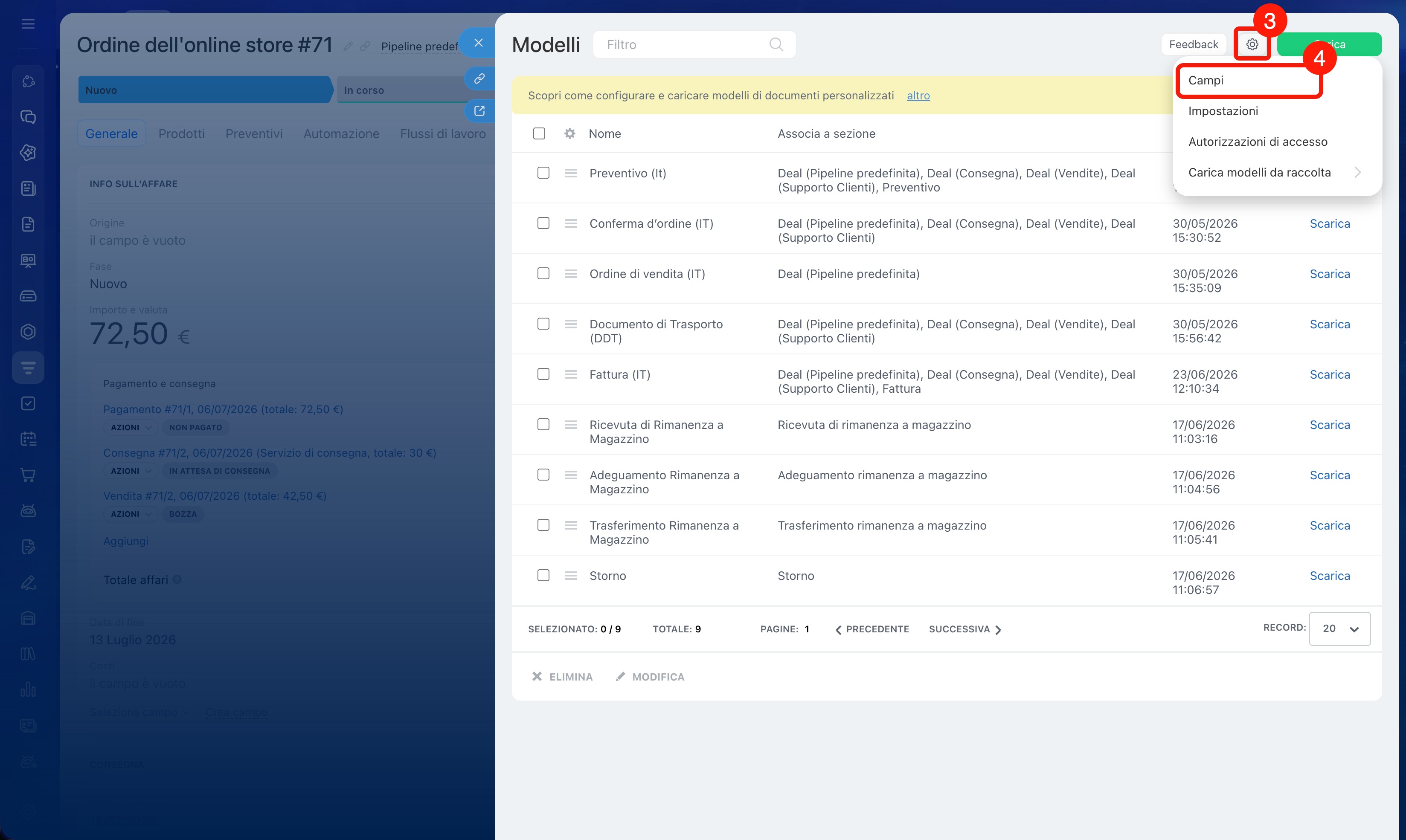
Task: Check the Ordine di vendita (IT) checkbox
Action: pyautogui.click(x=543, y=273)
